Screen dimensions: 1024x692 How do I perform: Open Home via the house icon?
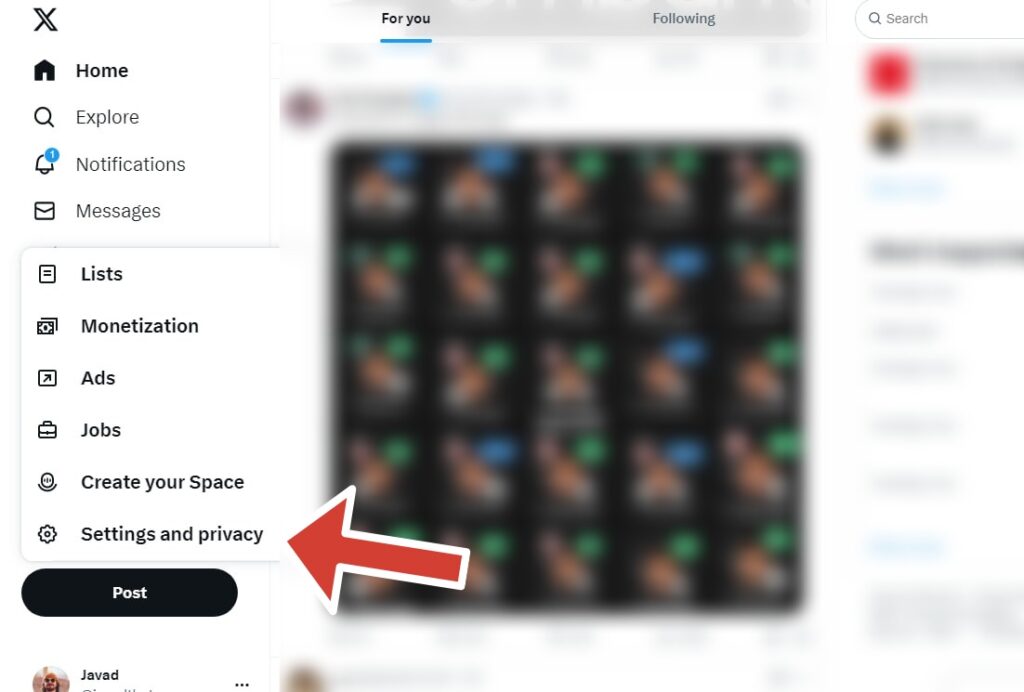[44, 71]
